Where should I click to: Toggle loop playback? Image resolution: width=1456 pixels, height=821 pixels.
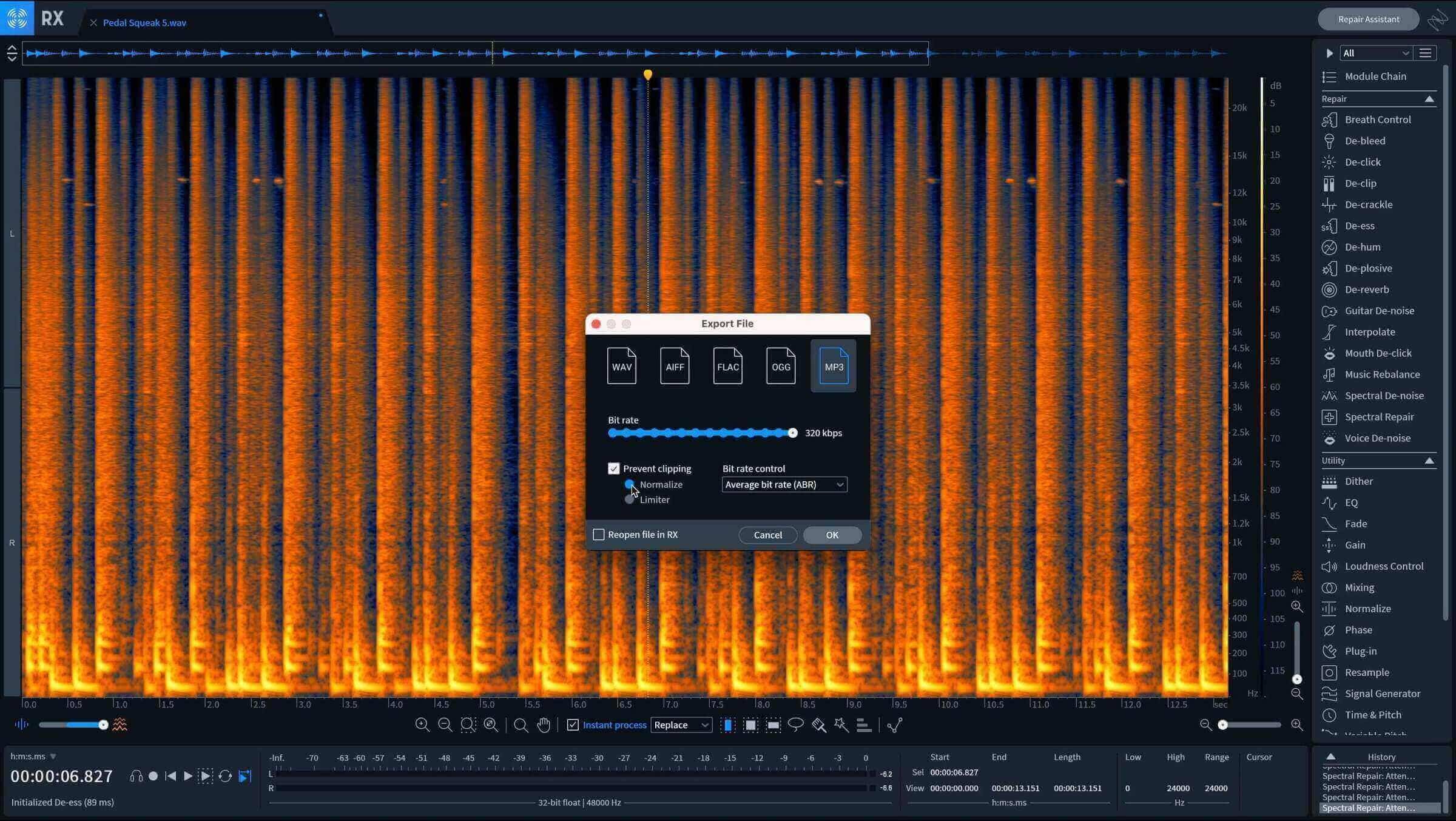[x=225, y=776]
